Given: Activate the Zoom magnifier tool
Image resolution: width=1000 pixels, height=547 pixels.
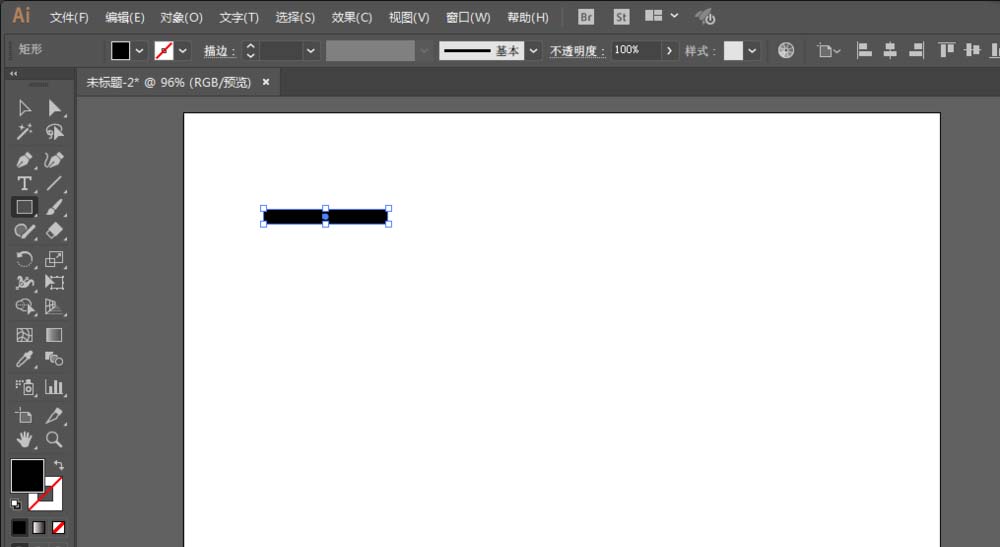Looking at the screenshot, I should pyautogui.click(x=55, y=439).
